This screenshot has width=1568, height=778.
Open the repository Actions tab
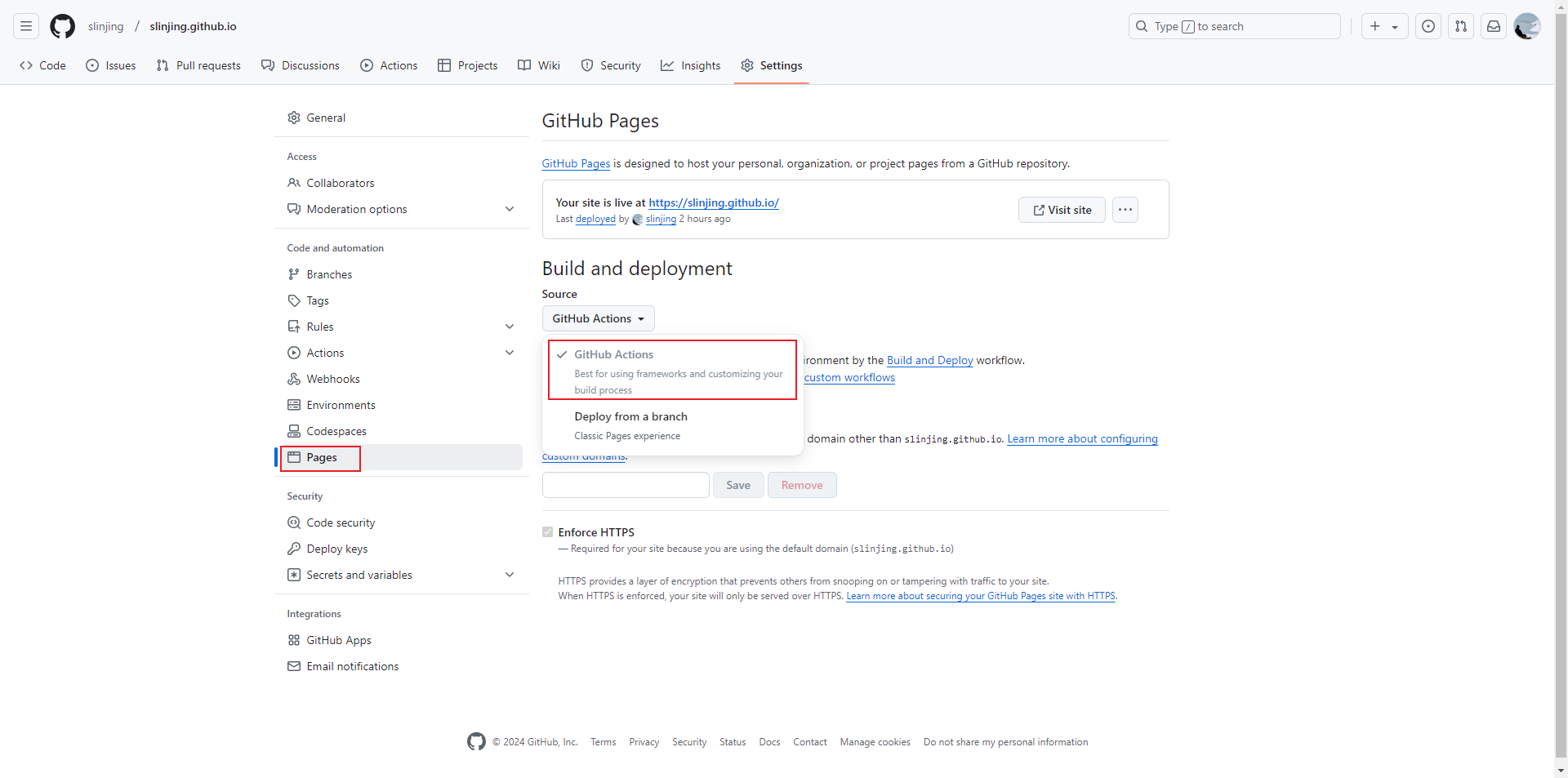389,65
